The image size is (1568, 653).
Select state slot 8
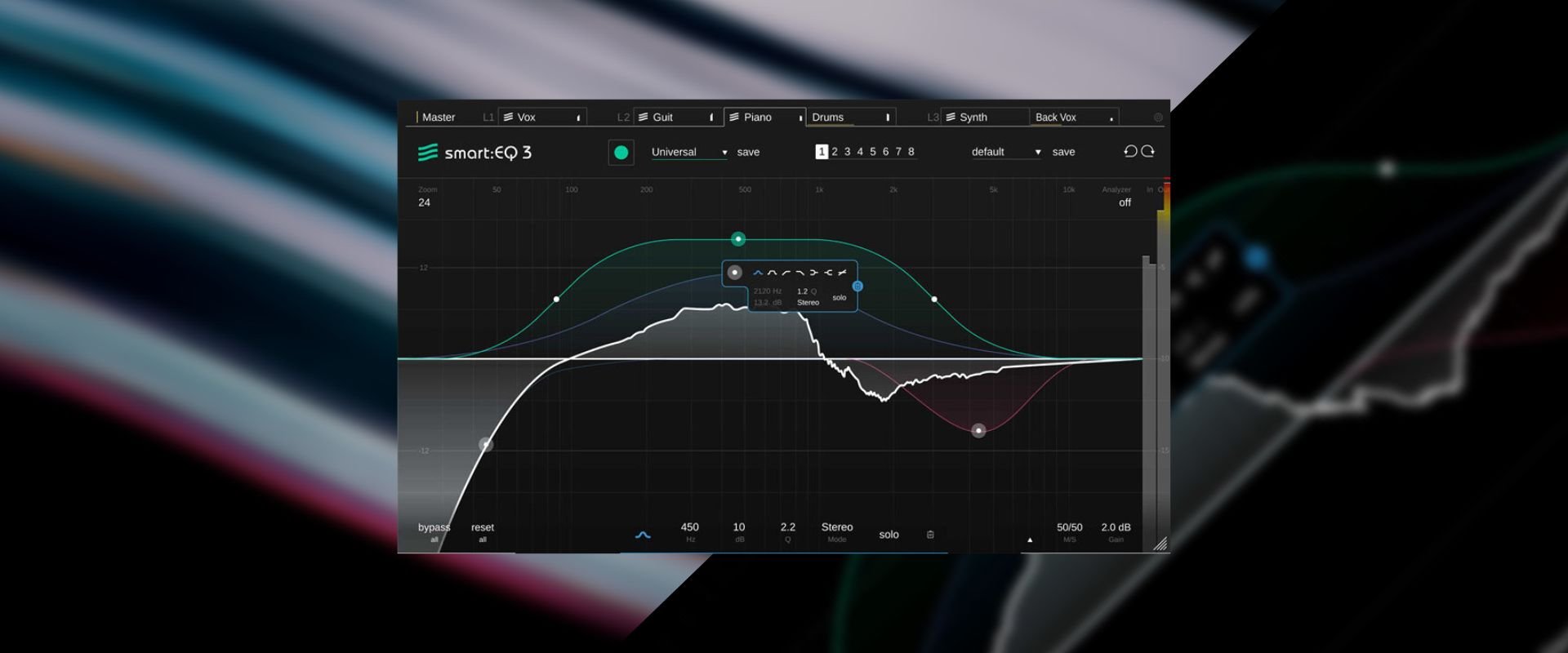tap(911, 152)
